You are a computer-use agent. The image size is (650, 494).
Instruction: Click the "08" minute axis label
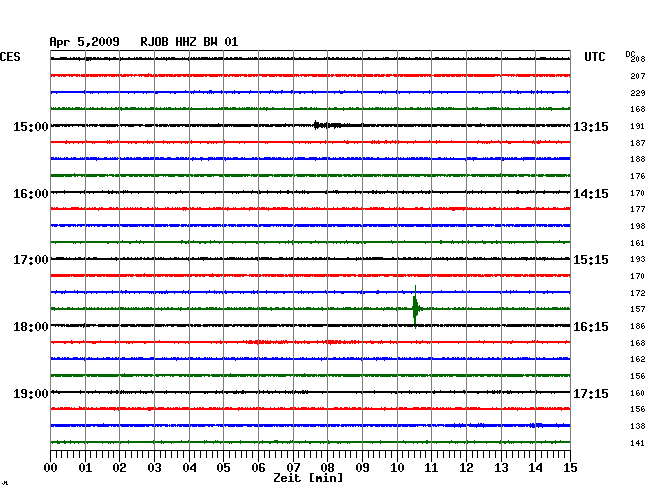(x=327, y=467)
